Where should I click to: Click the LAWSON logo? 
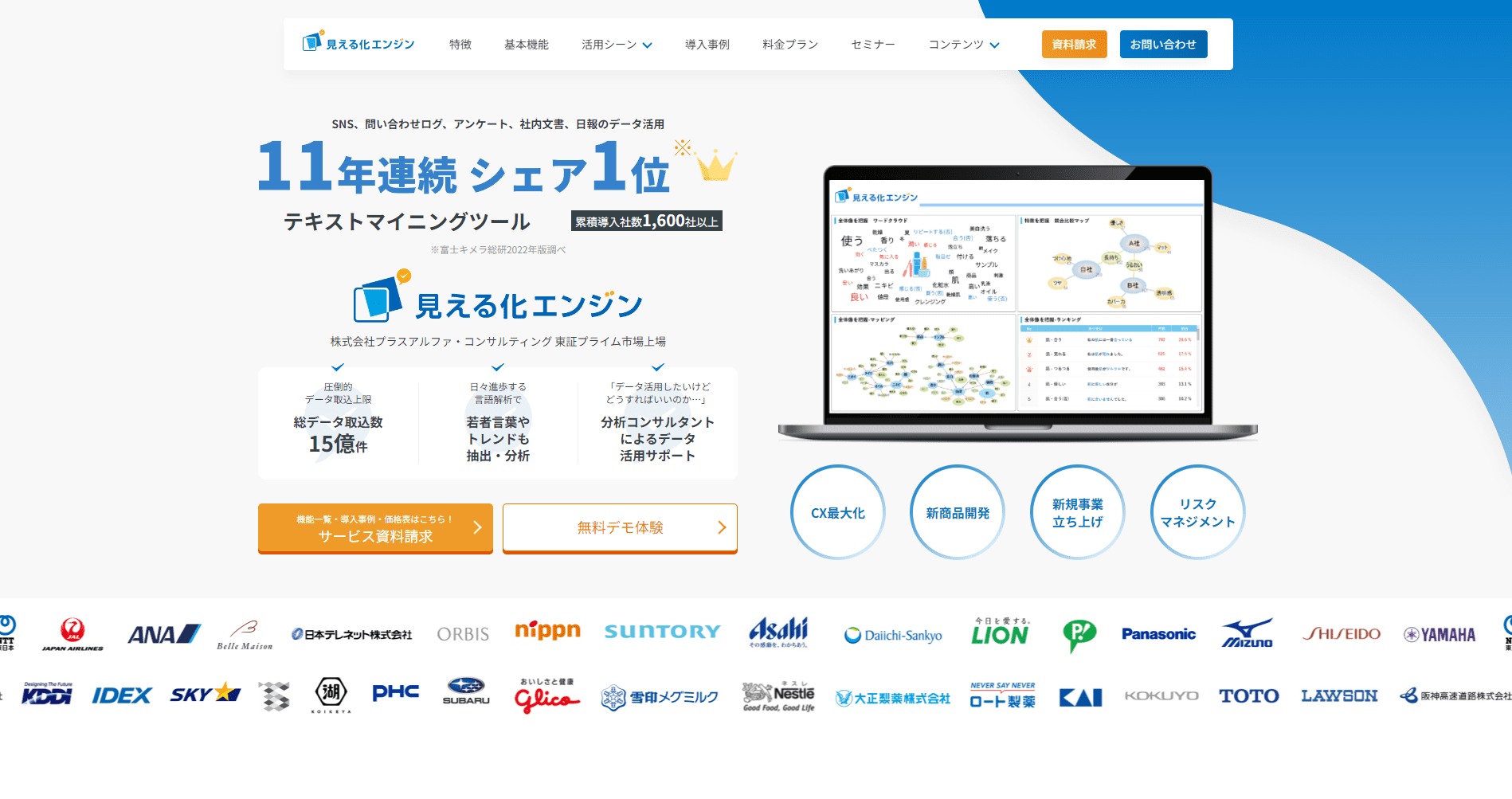point(1339,696)
